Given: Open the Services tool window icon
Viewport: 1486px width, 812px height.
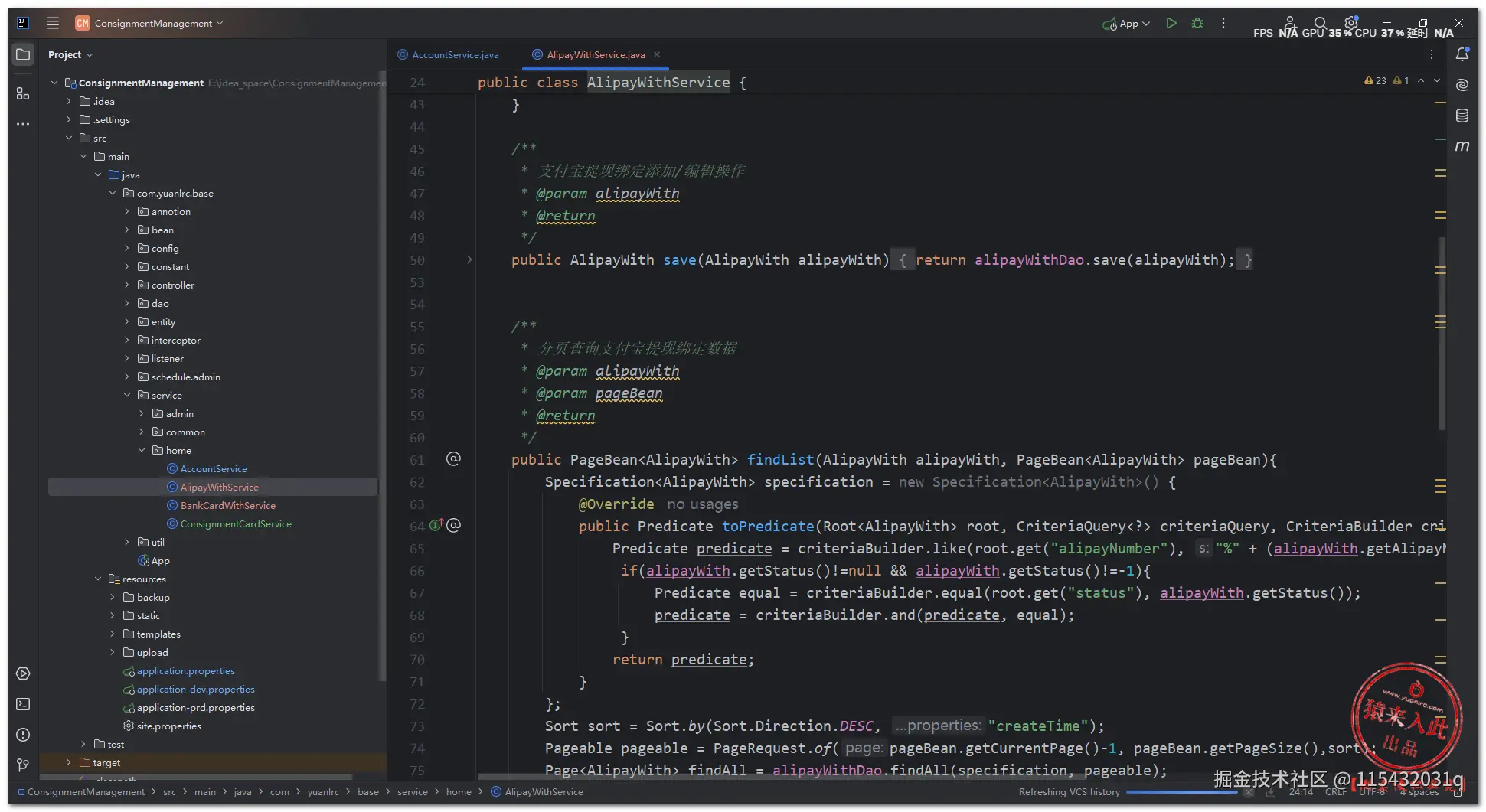Looking at the screenshot, I should (23, 673).
